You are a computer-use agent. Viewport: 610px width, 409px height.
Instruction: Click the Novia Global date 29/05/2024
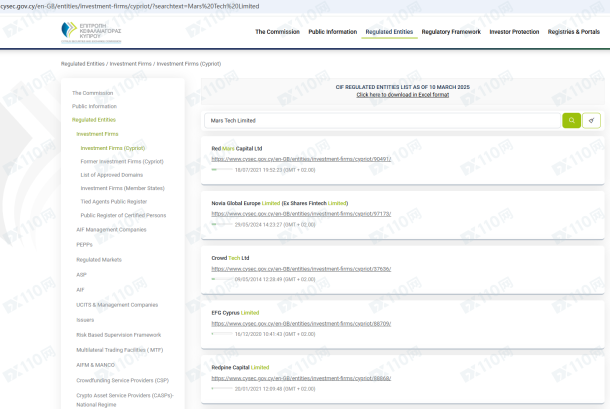[x=275, y=225]
